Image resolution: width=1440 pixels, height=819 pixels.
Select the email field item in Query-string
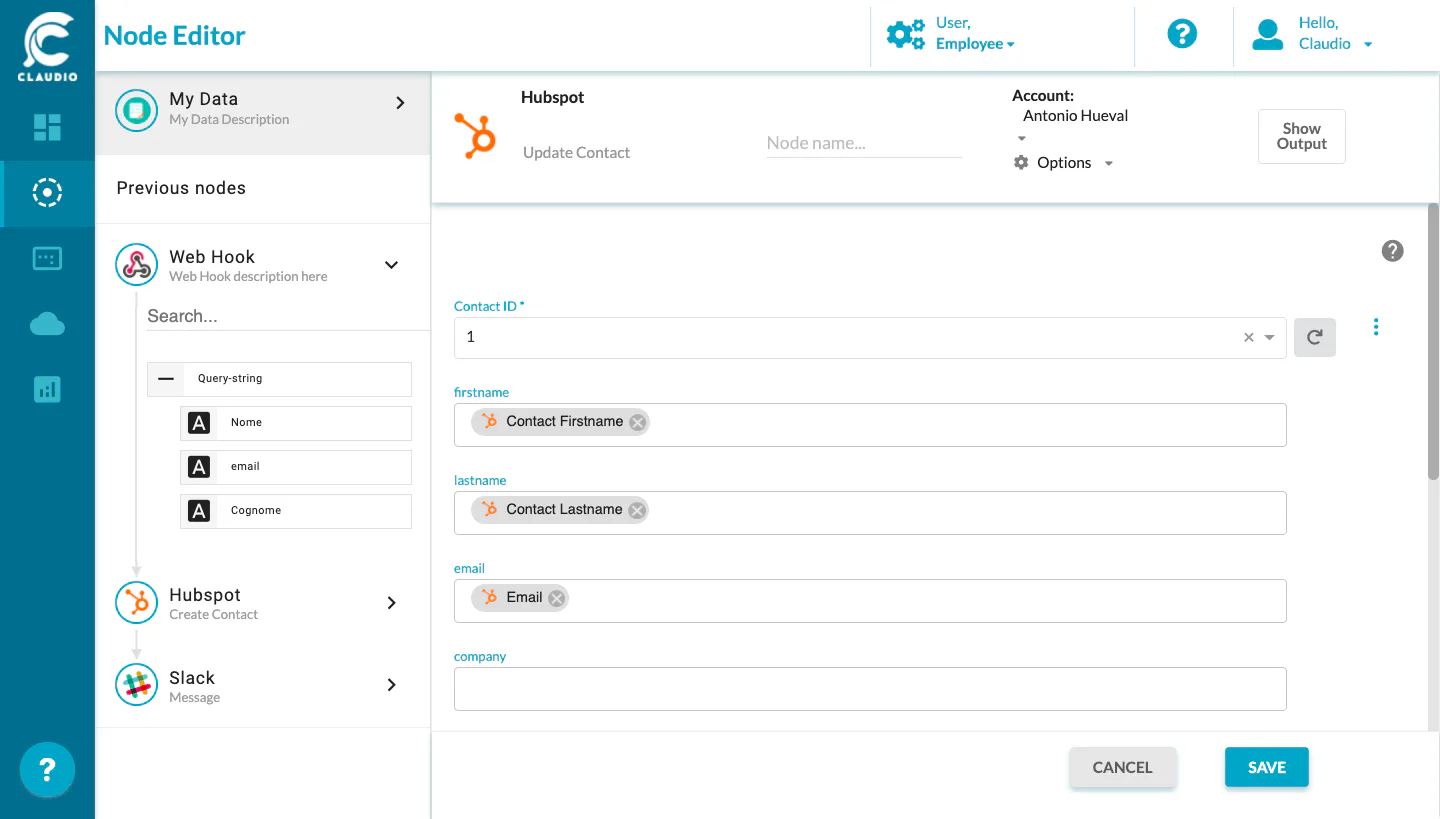pyautogui.click(x=296, y=467)
